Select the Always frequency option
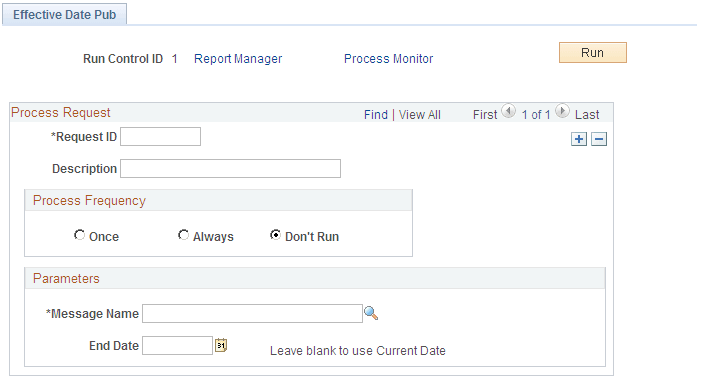 [x=183, y=235]
